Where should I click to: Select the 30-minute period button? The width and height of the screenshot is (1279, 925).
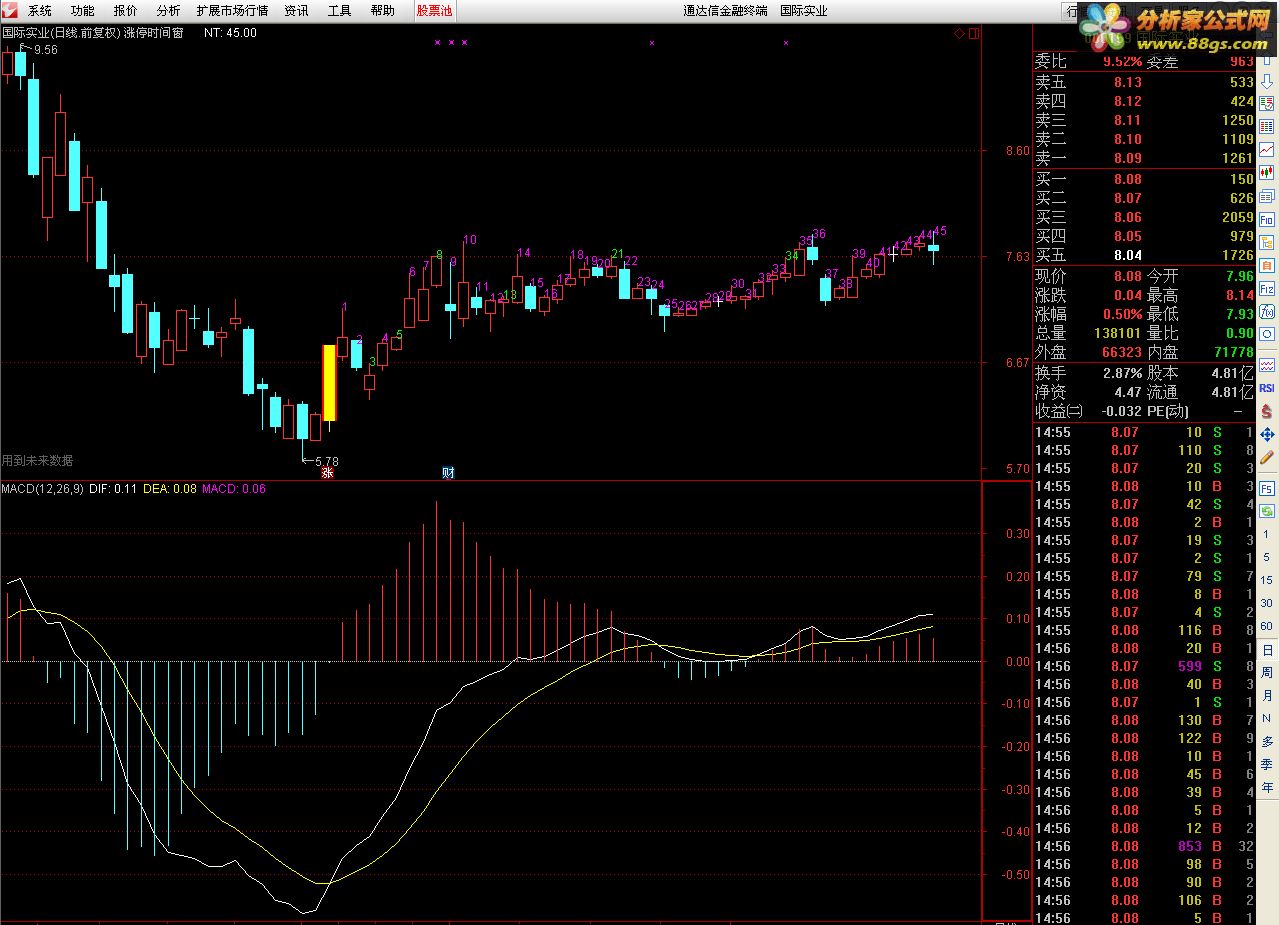[1267, 603]
